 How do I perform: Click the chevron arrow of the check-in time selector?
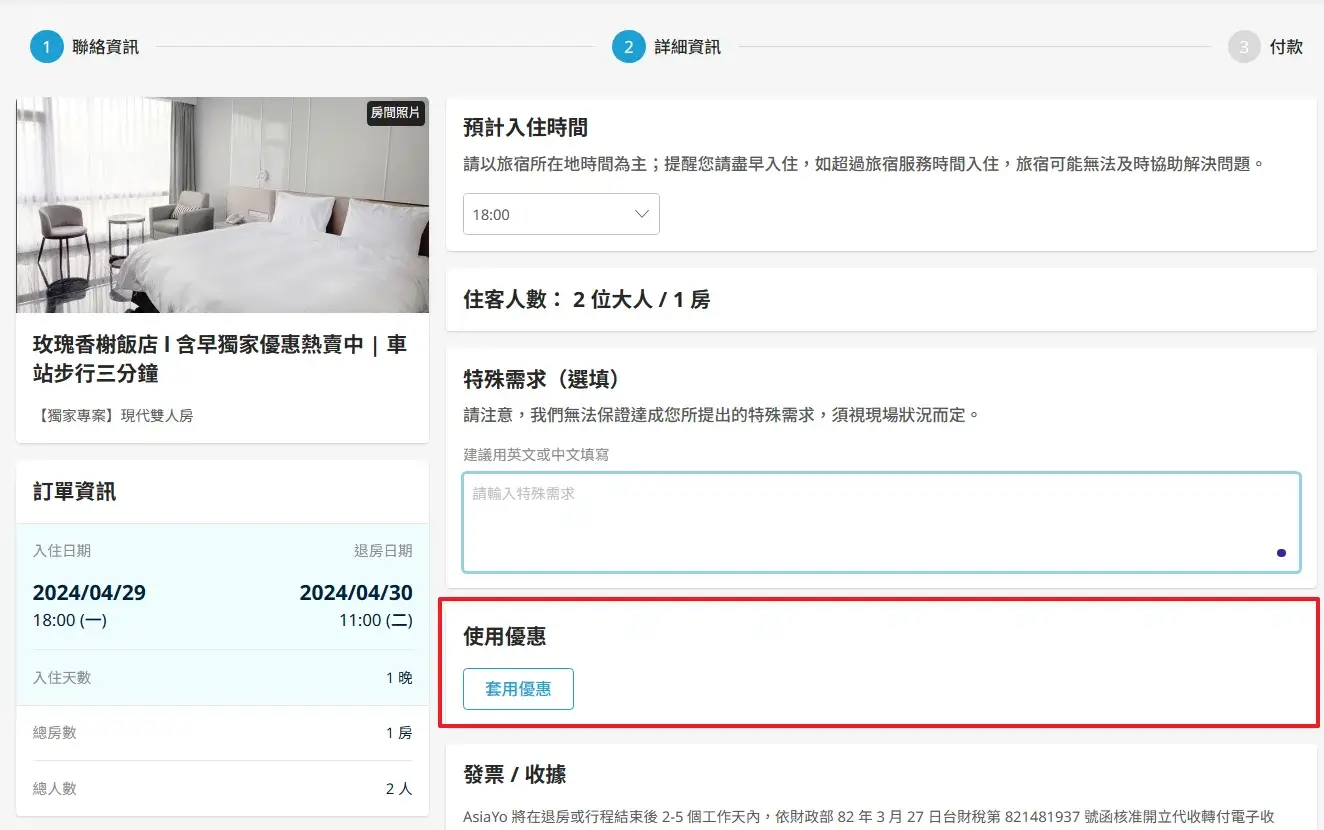642,214
